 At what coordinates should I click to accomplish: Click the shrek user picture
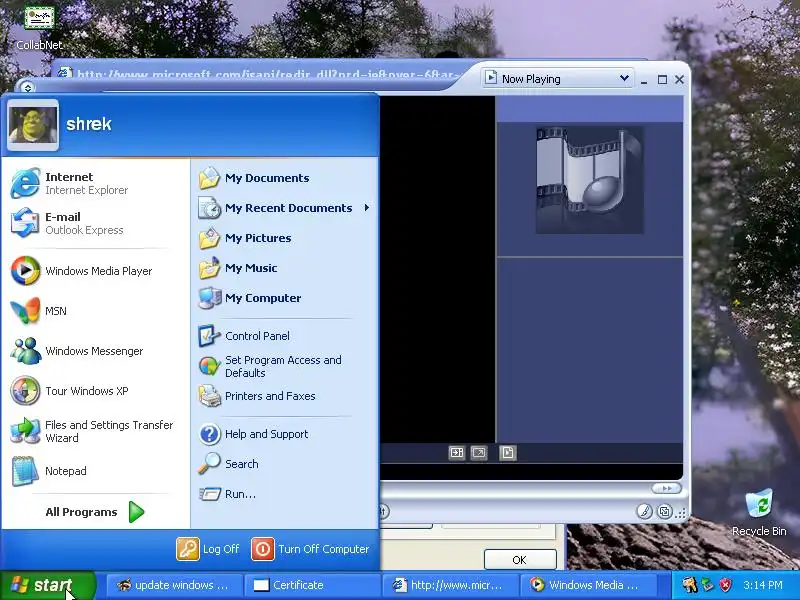tap(33, 125)
